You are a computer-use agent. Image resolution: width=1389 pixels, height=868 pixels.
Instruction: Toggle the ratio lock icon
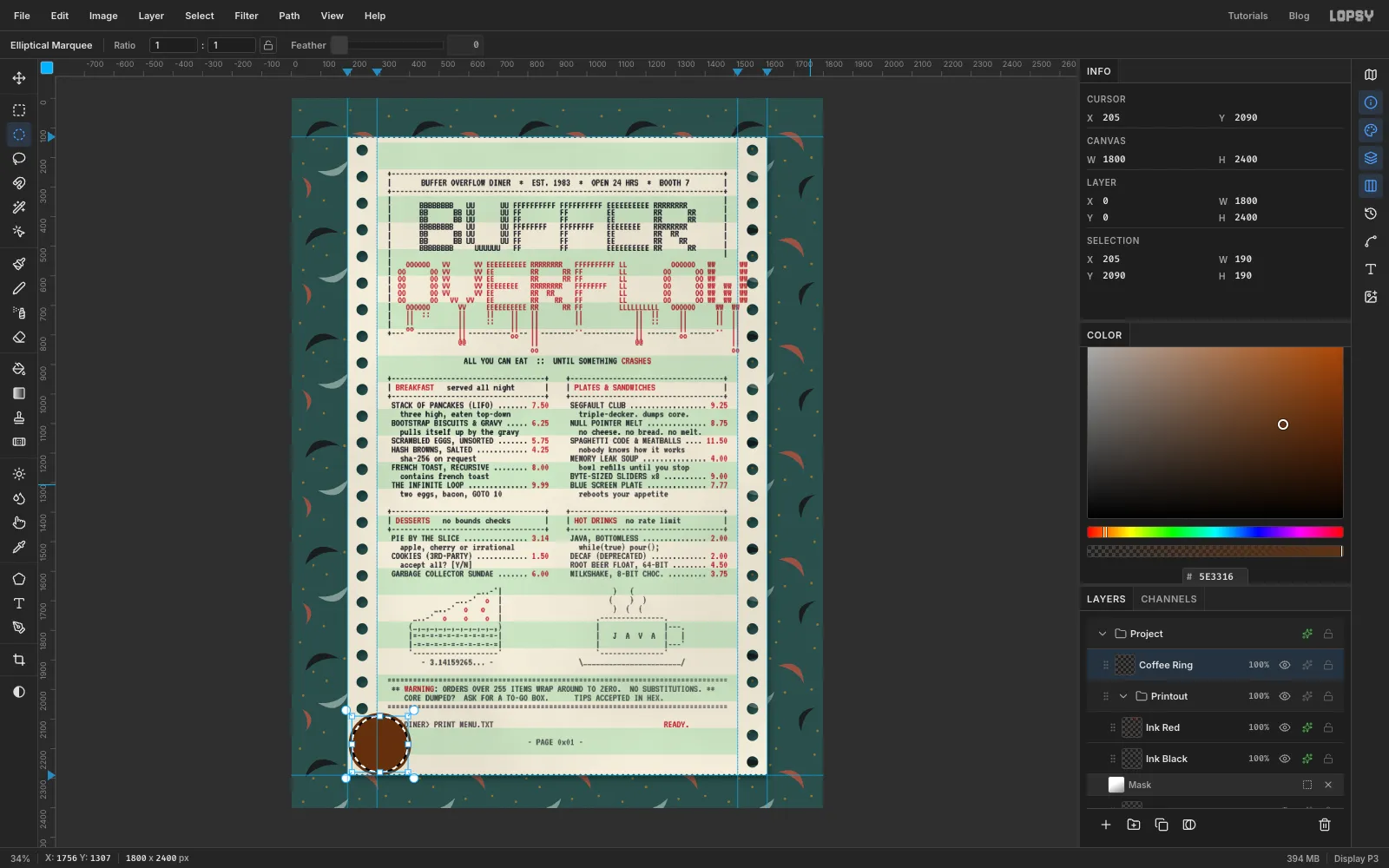pyautogui.click(x=268, y=45)
